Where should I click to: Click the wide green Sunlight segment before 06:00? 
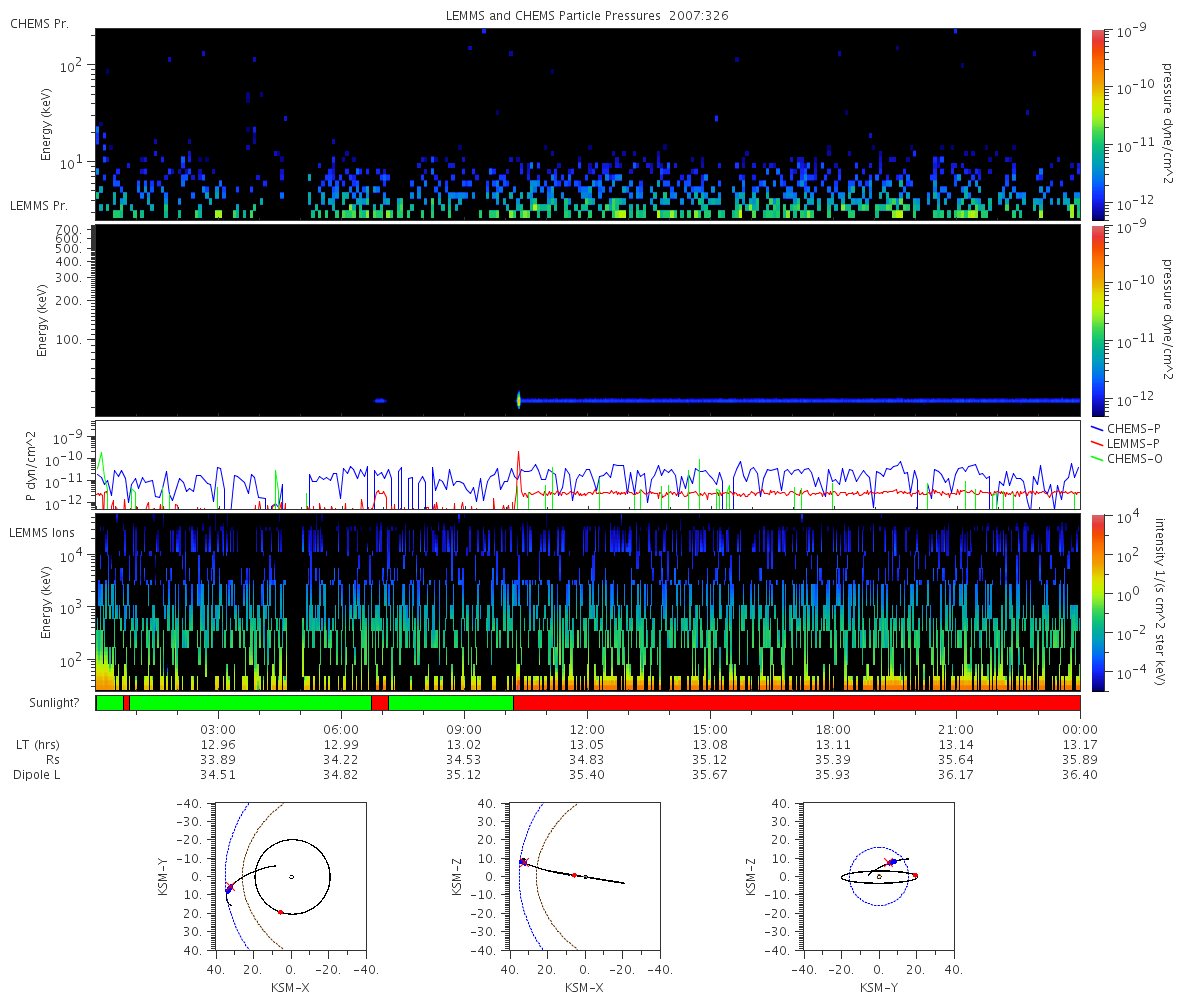tap(250, 703)
